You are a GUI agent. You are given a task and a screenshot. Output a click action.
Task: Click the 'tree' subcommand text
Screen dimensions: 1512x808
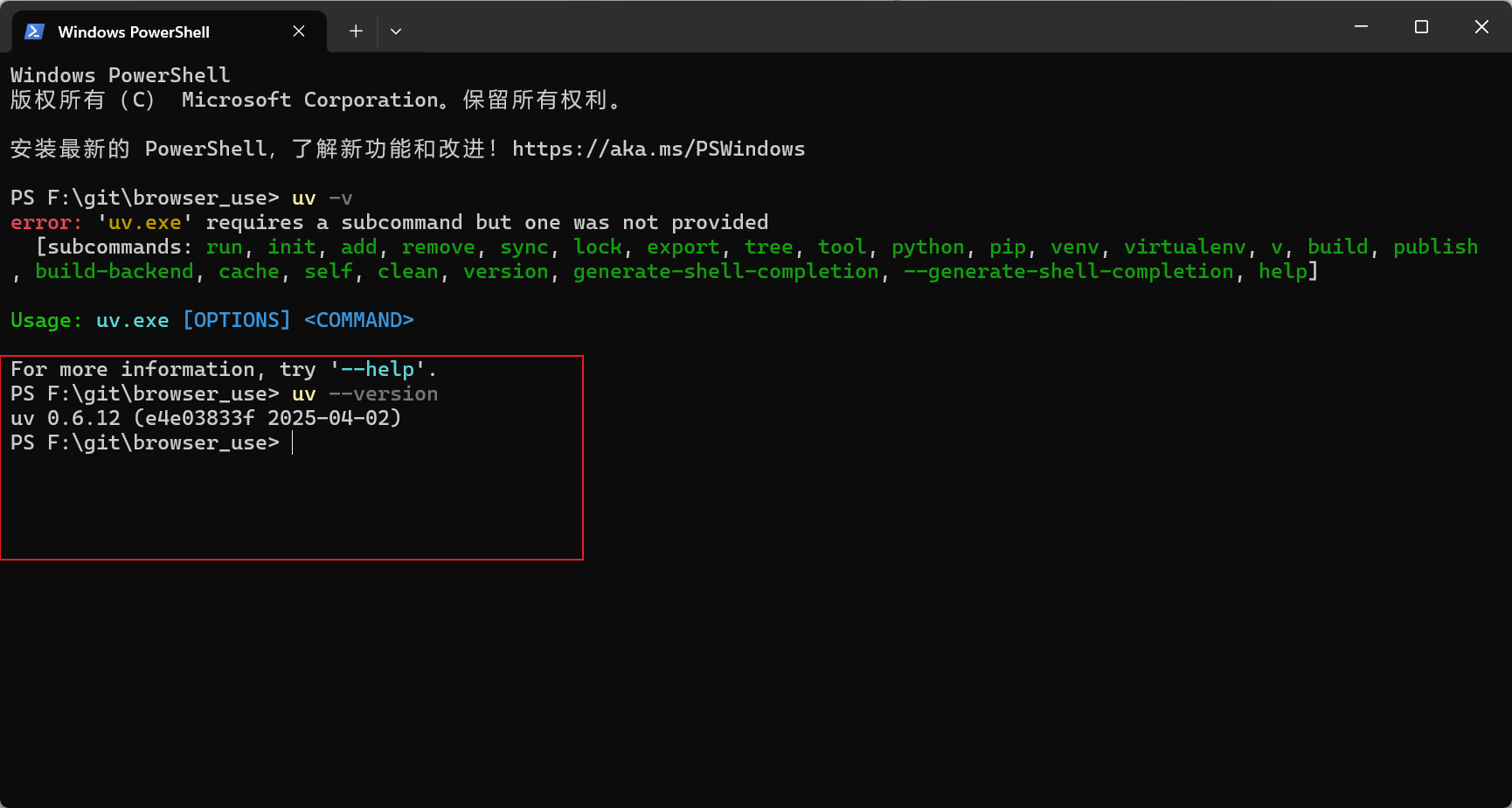(x=768, y=247)
